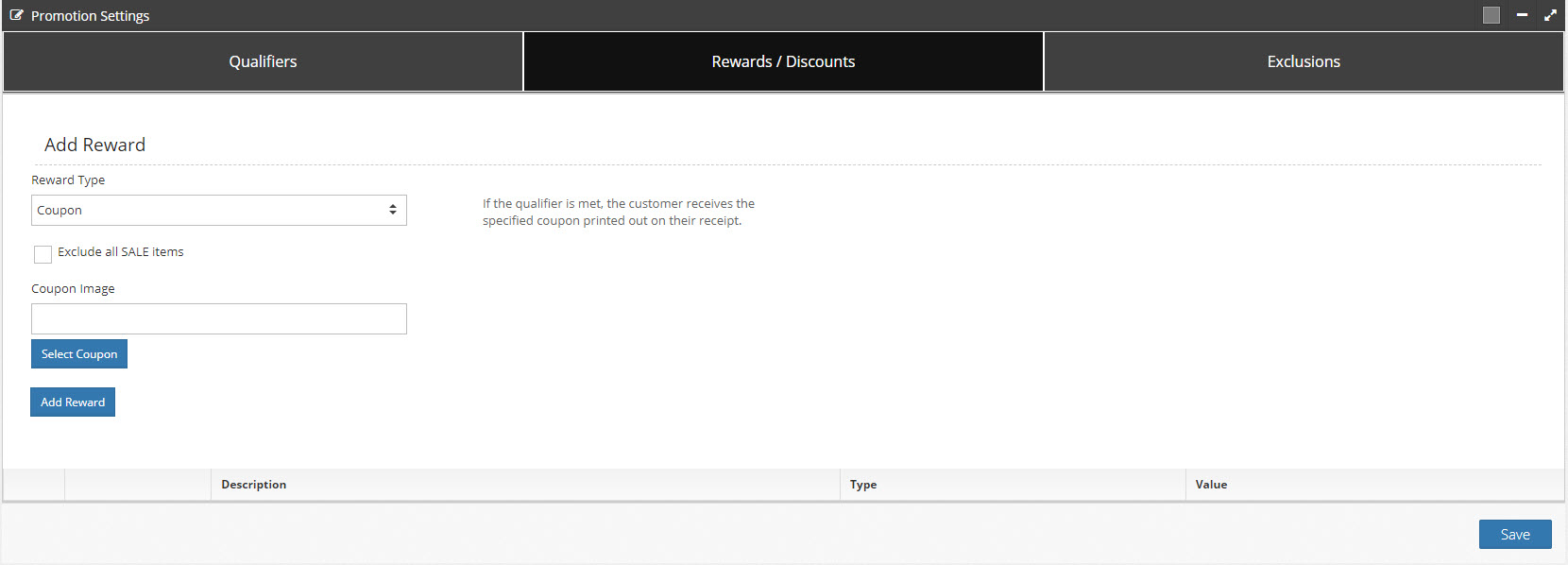Click the Type column header
1568x565 pixels.
pos(862,485)
